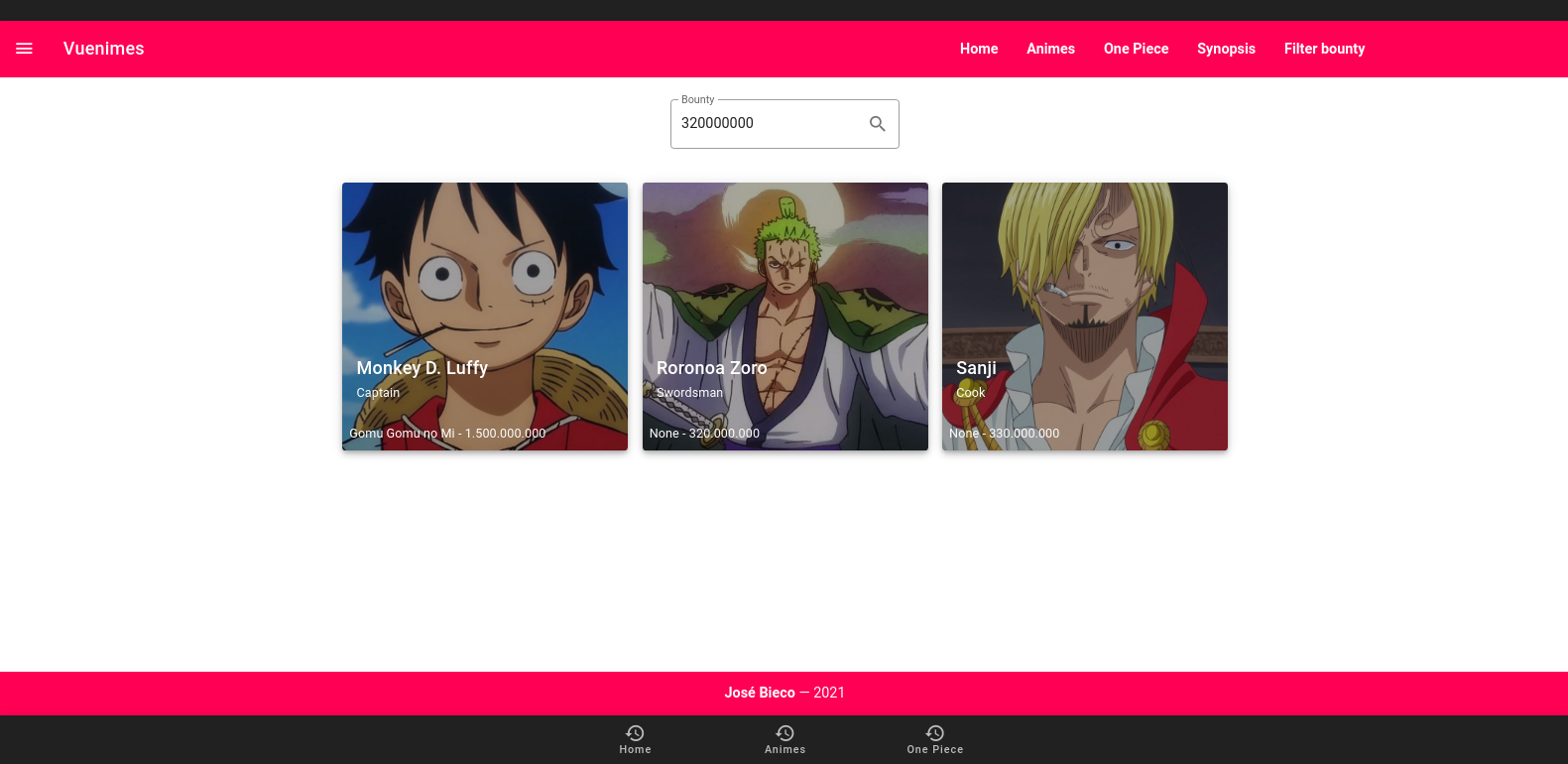The image size is (1568, 764).
Task: Click the None - 330.000.000 bounty text
Action: coord(1004,434)
